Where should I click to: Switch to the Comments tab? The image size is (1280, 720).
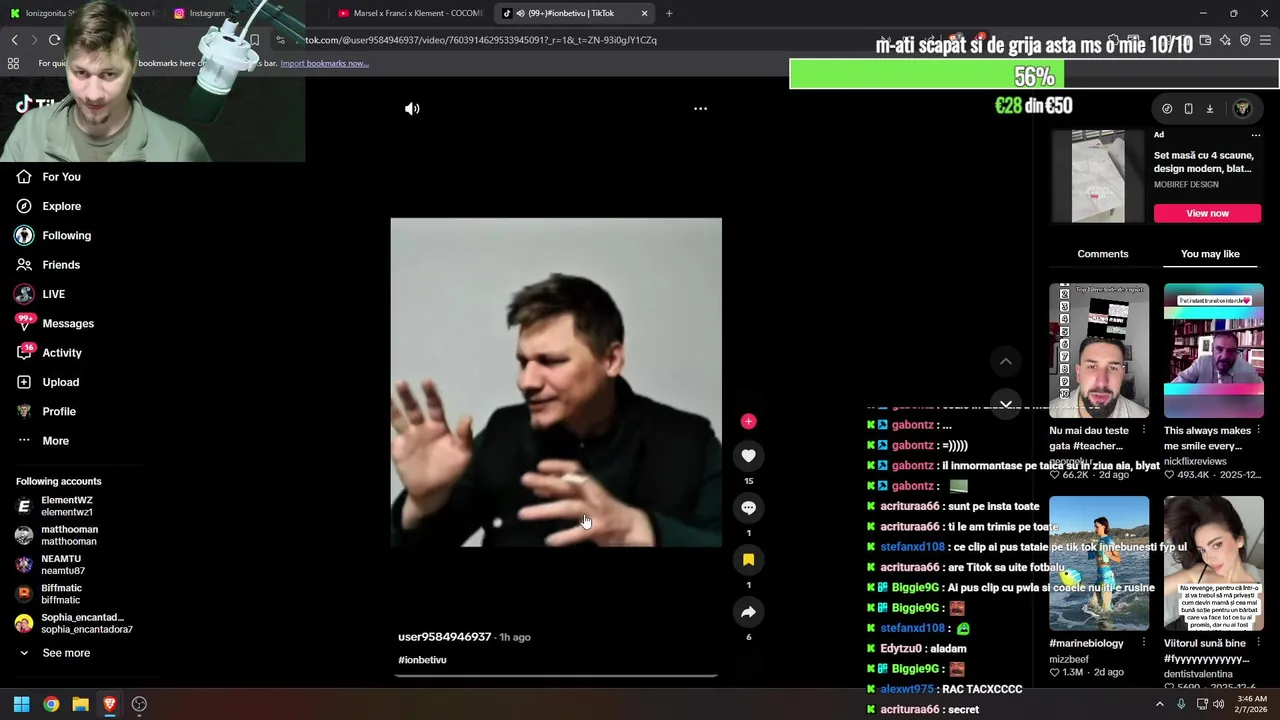pyautogui.click(x=1103, y=254)
